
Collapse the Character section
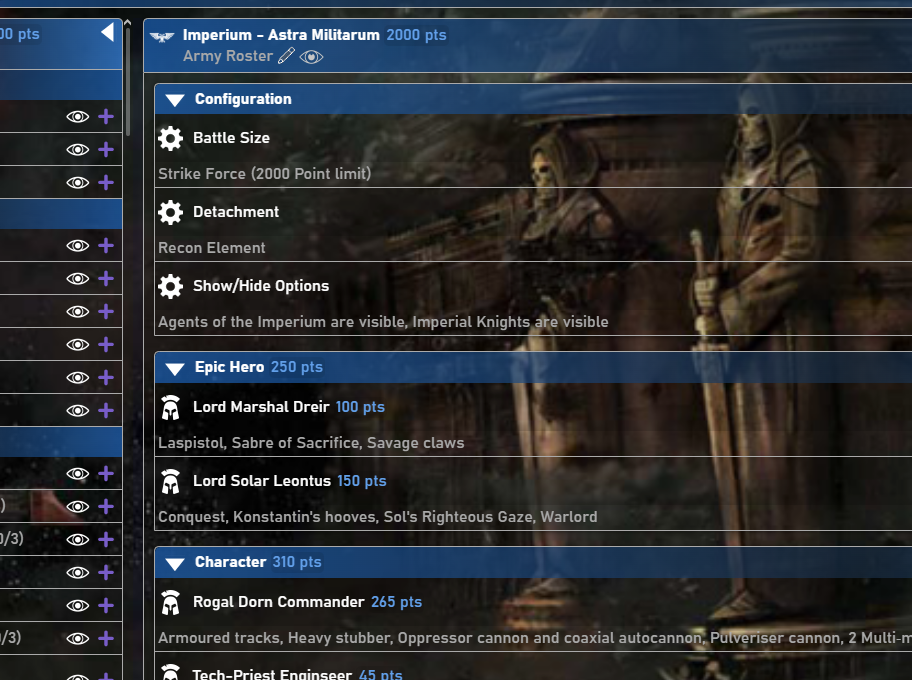point(174,563)
